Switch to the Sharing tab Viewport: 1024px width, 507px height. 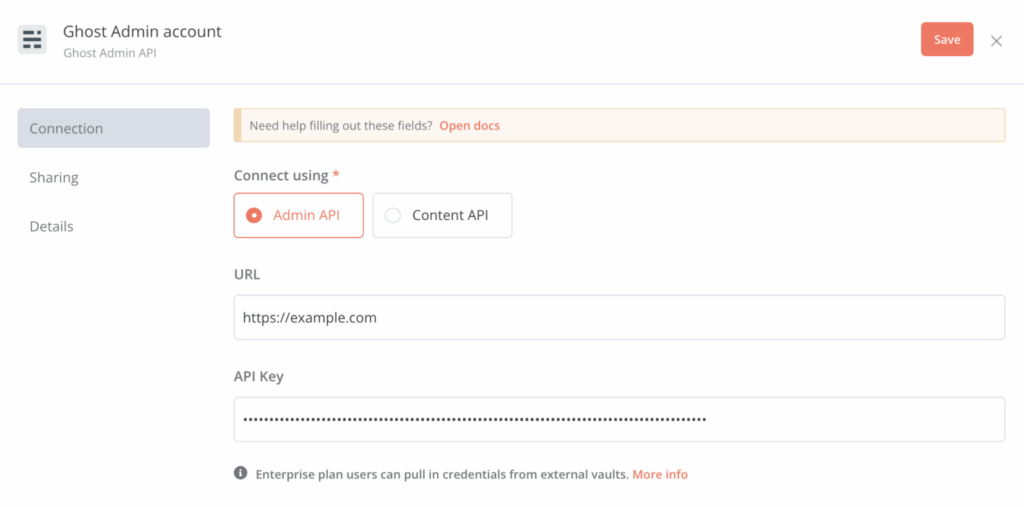54,177
